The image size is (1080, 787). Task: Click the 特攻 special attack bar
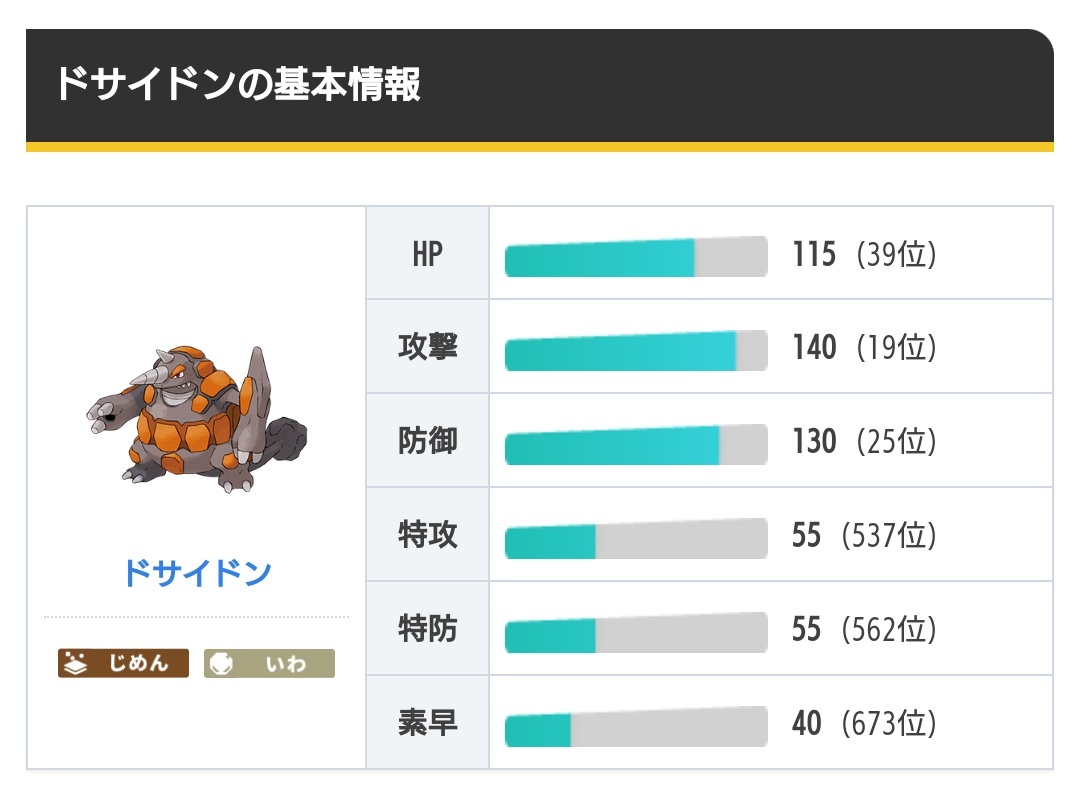click(x=636, y=538)
